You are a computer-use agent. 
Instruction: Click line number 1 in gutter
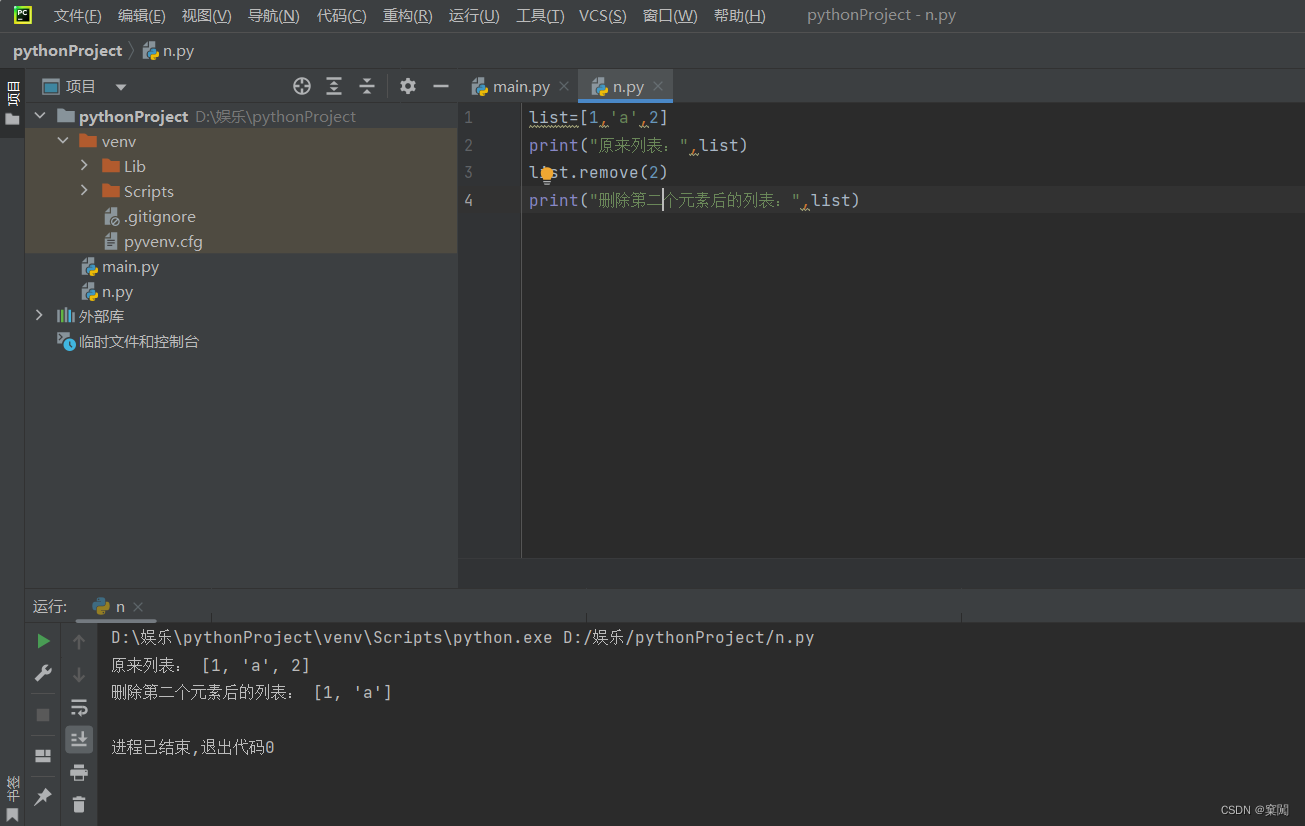coord(468,118)
